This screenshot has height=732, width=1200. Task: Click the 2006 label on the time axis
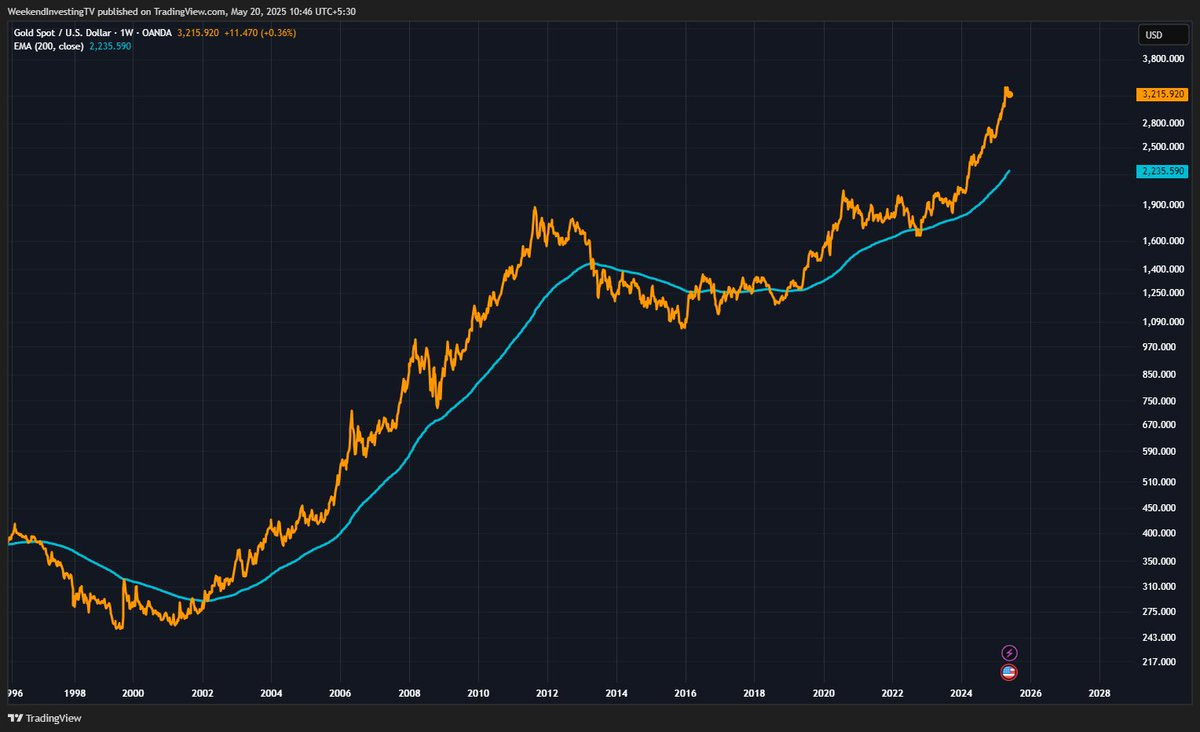(x=340, y=692)
